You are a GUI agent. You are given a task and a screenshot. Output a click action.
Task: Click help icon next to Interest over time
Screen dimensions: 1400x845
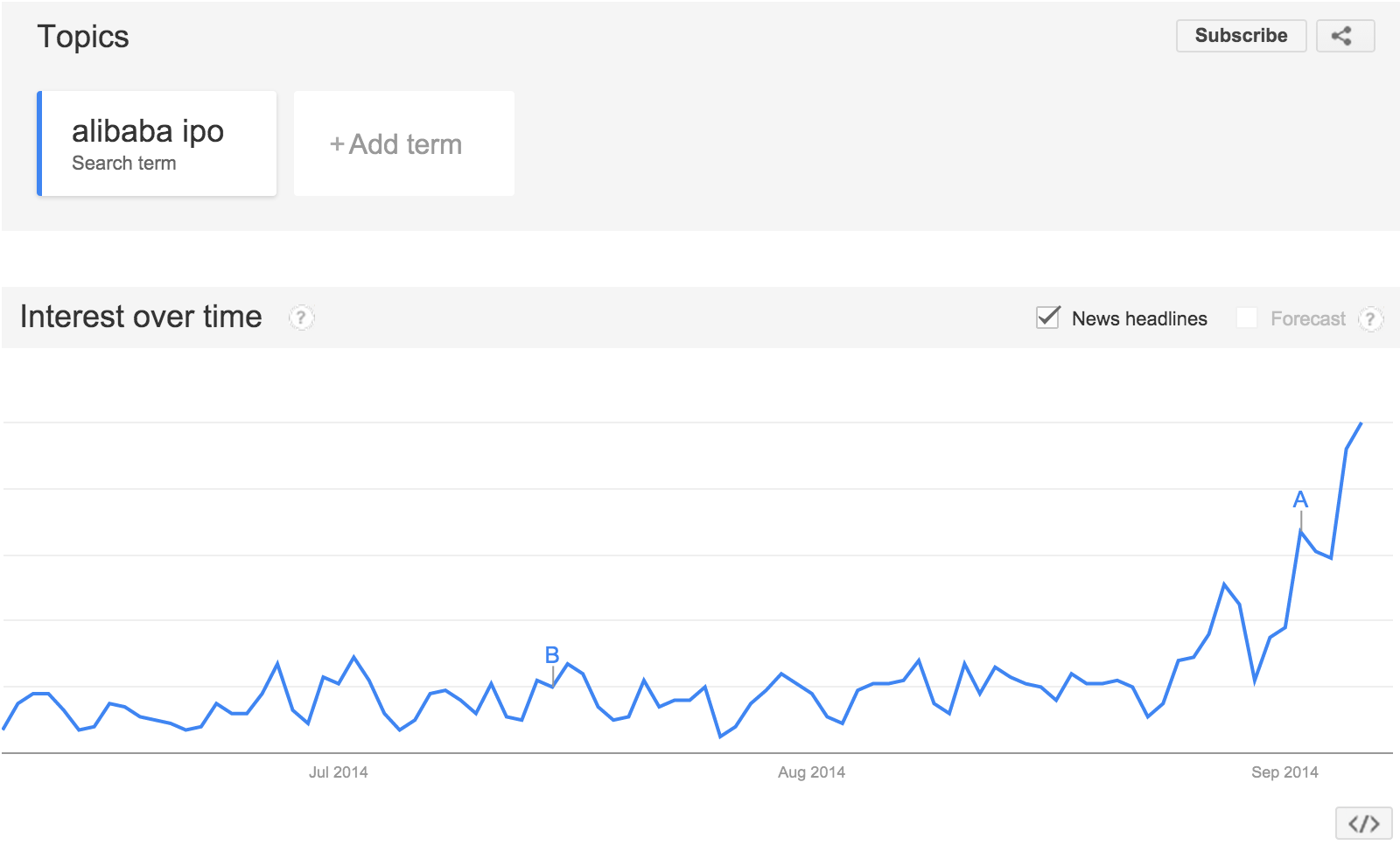point(301,318)
